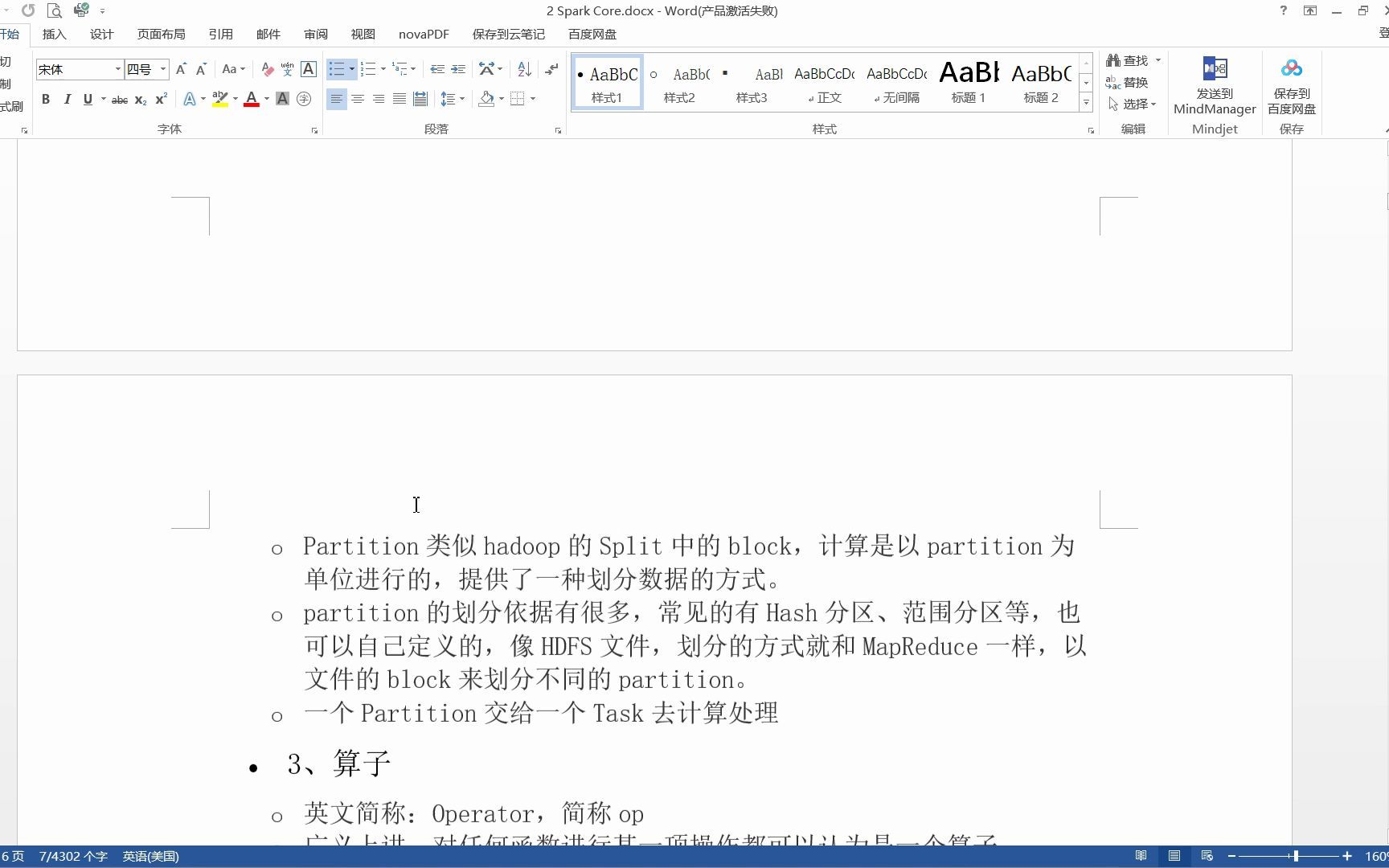Open paragraph dialog launcher

coord(558,130)
